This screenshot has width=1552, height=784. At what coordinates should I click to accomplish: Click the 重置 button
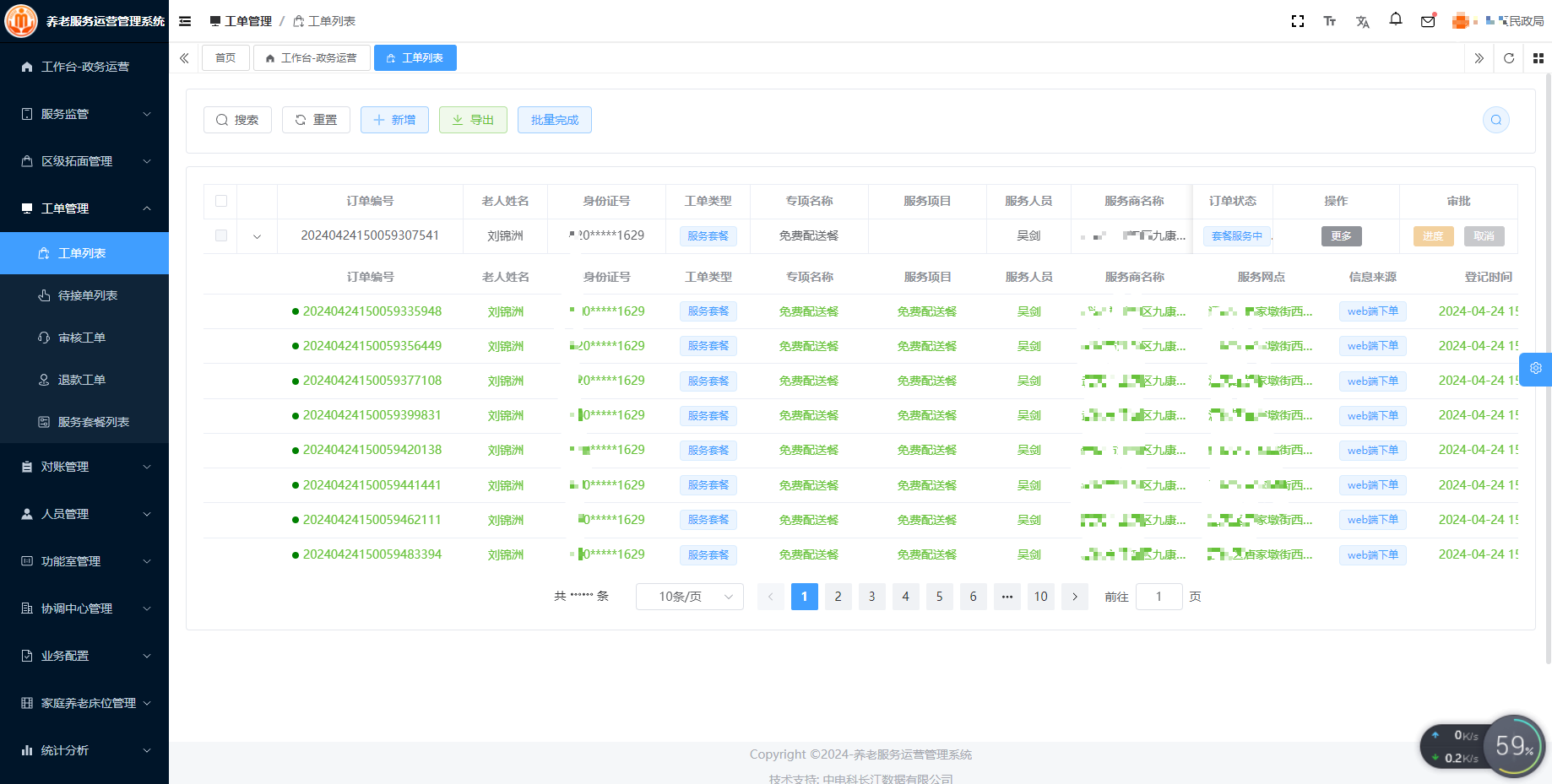[316, 120]
